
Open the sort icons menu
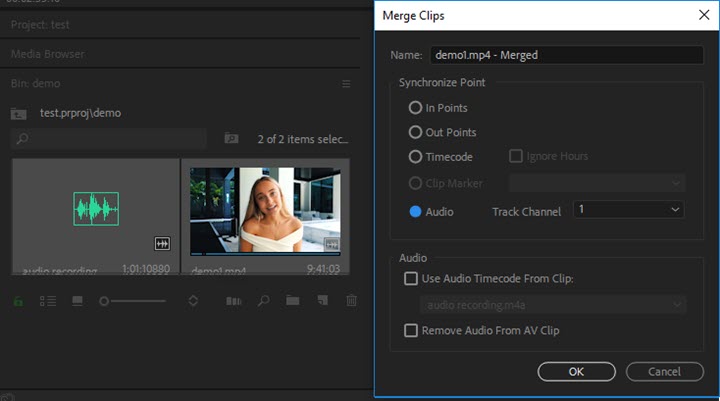[x=193, y=300]
